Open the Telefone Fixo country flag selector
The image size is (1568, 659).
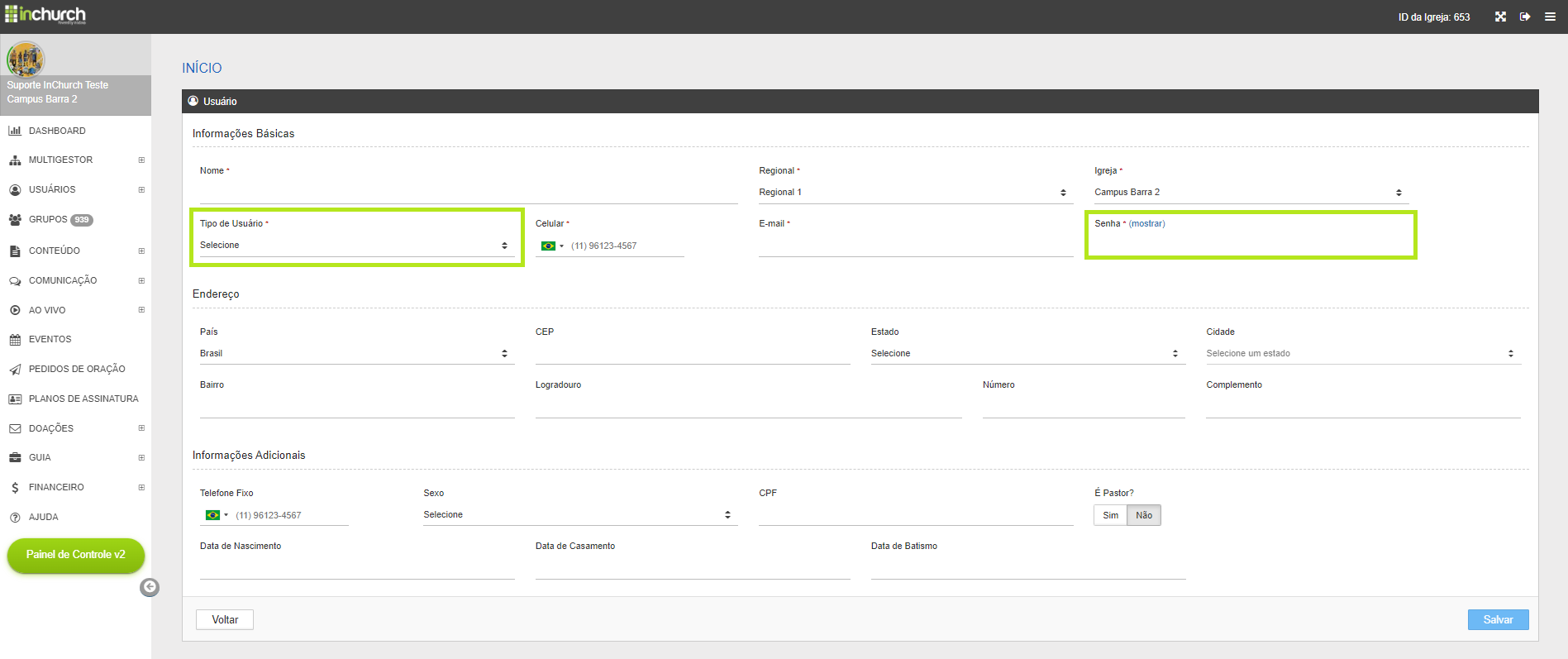point(217,515)
